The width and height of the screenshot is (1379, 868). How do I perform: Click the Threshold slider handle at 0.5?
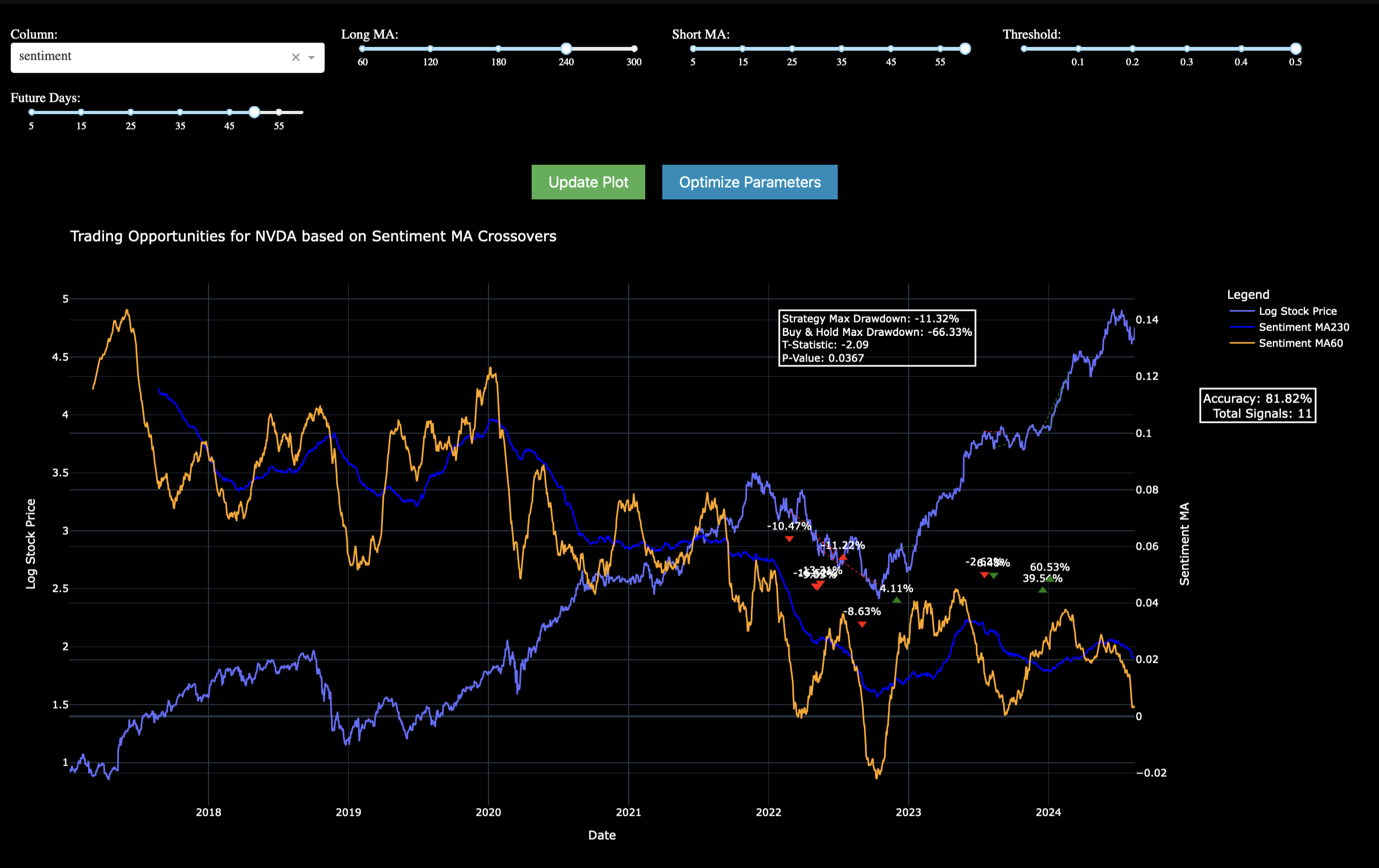point(1295,49)
